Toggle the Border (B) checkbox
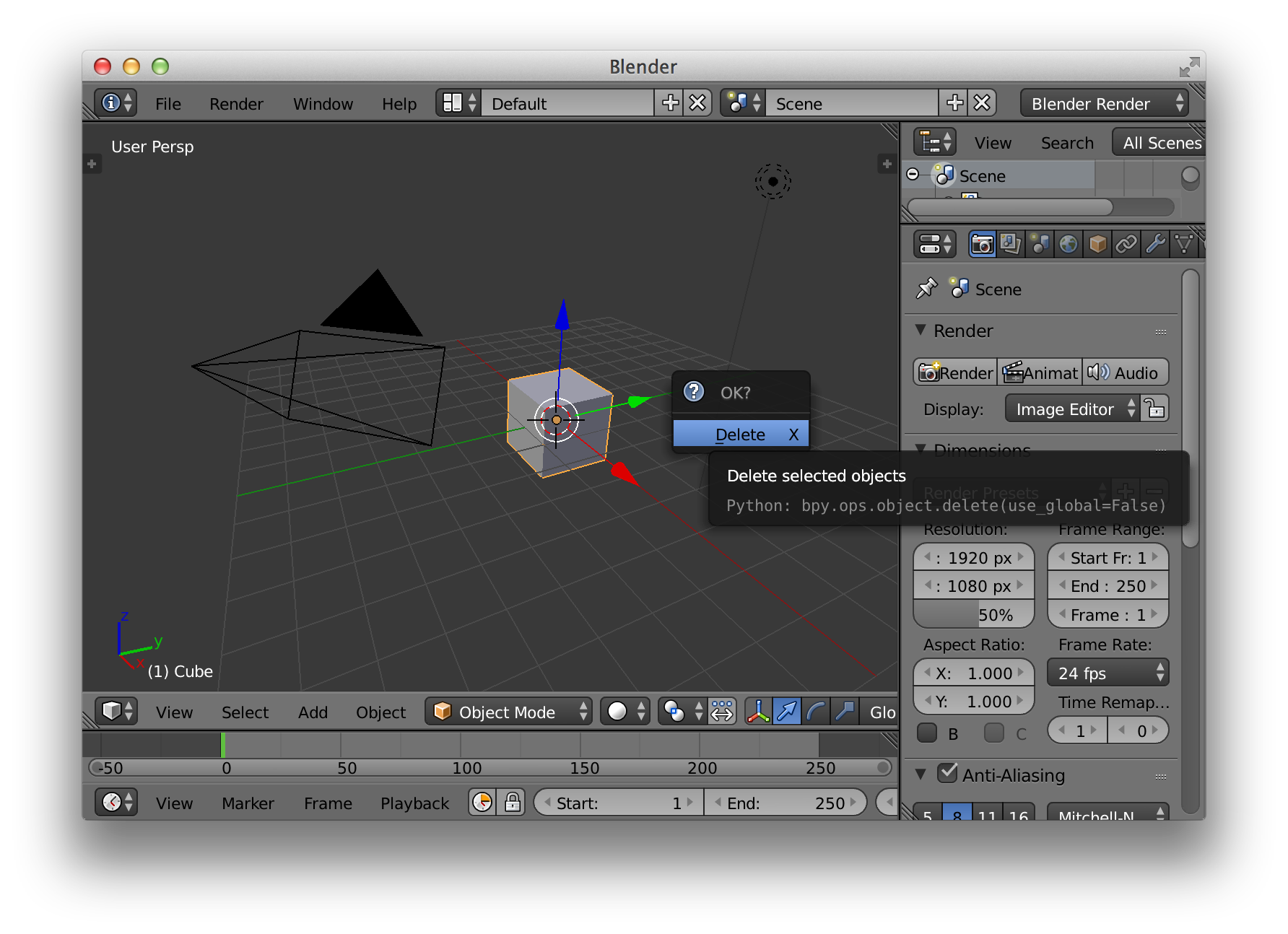This screenshot has width=1288, height=934. pyautogui.click(x=927, y=733)
